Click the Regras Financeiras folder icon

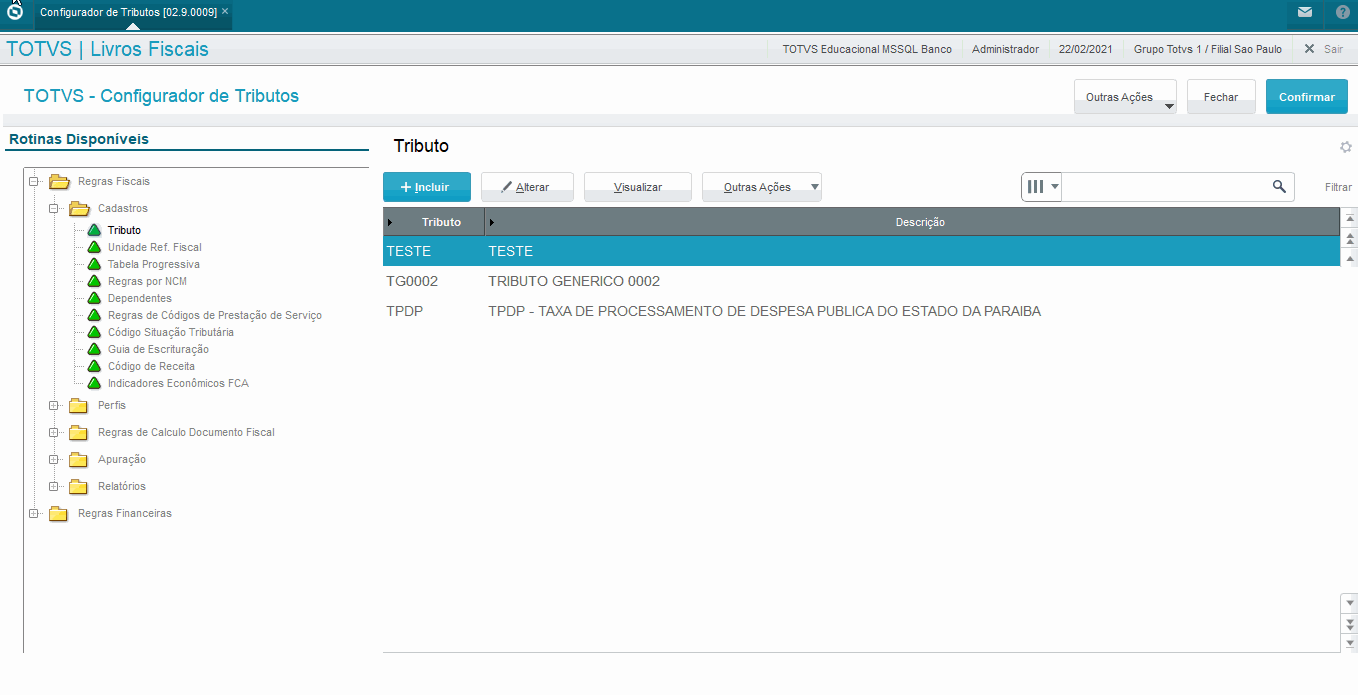[x=58, y=514]
